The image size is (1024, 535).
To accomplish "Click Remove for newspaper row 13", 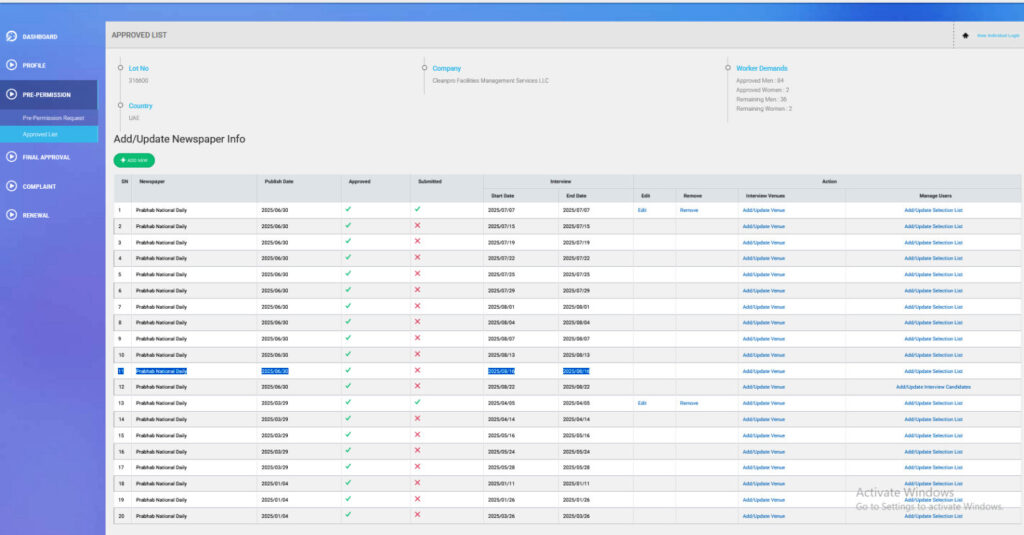I will coord(689,403).
